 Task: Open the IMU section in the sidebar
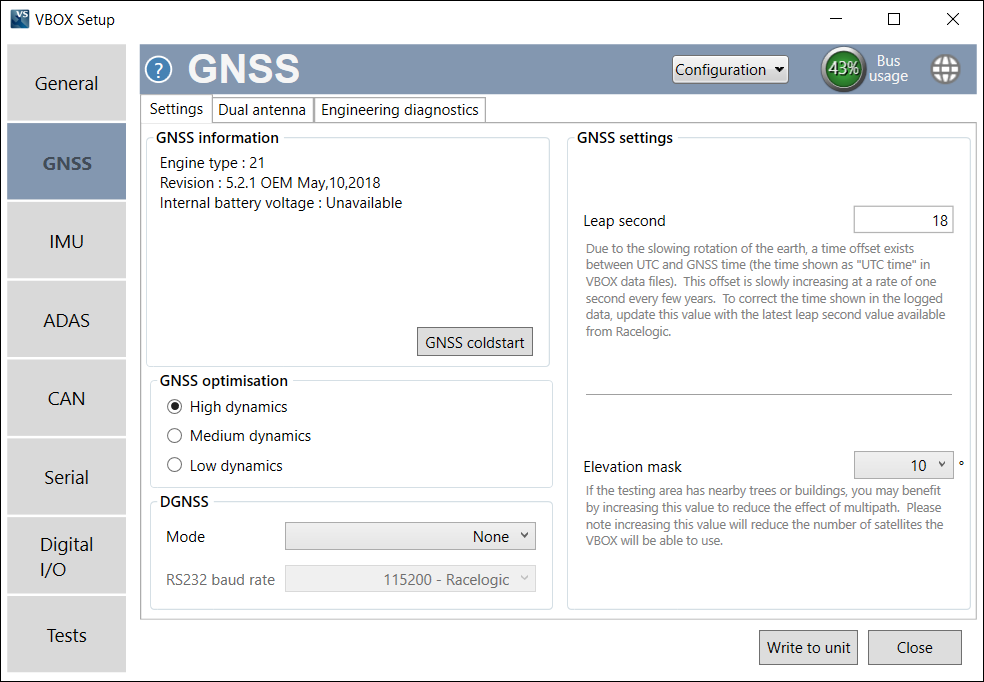[65, 240]
